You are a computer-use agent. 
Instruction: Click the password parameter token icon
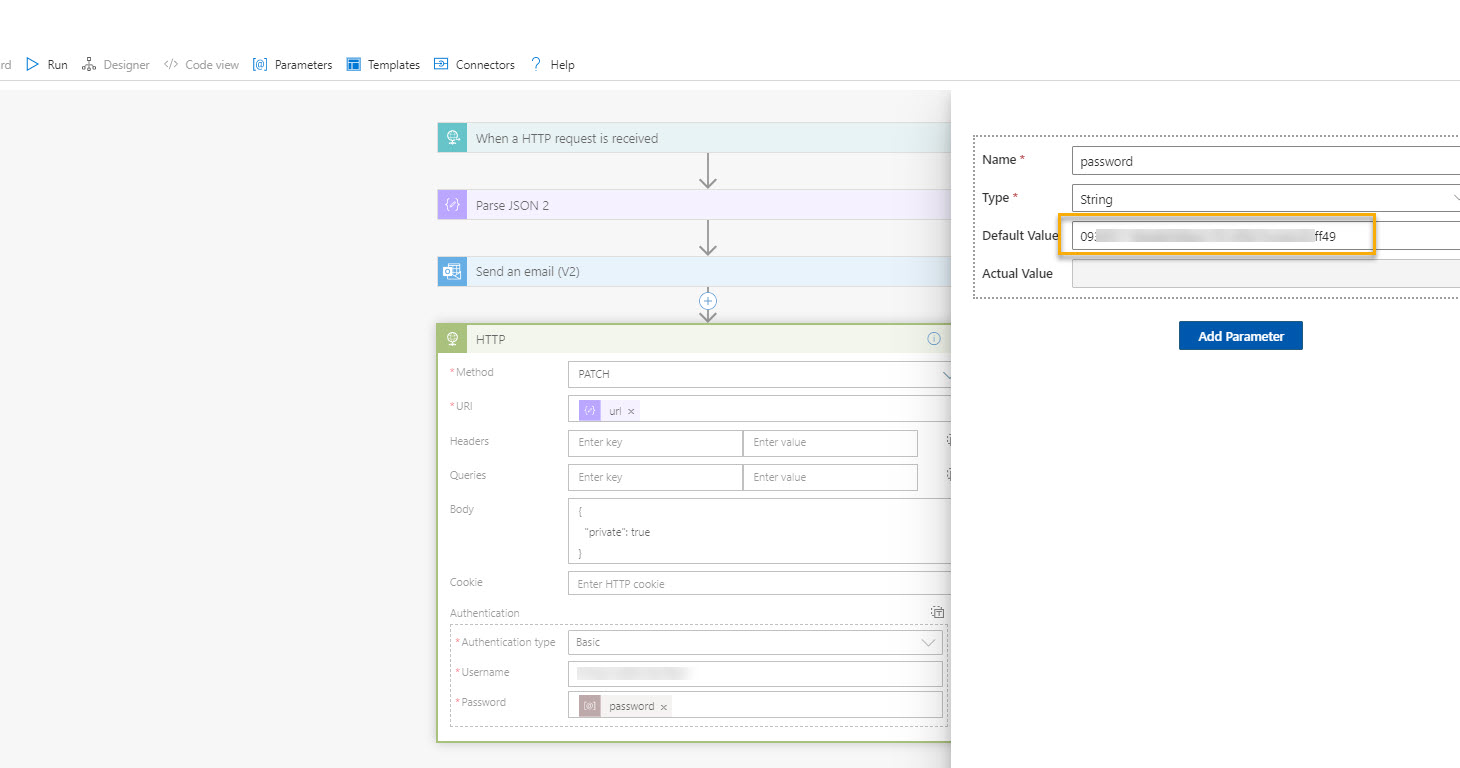(590, 706)
